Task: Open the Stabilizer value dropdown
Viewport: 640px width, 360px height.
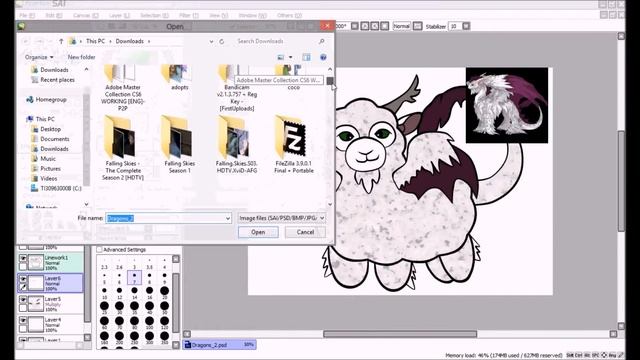Action: click(x=466, y=26)
